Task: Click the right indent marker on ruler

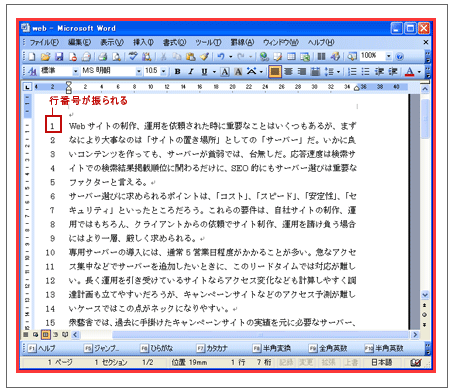Action: (x=357, y=88)
